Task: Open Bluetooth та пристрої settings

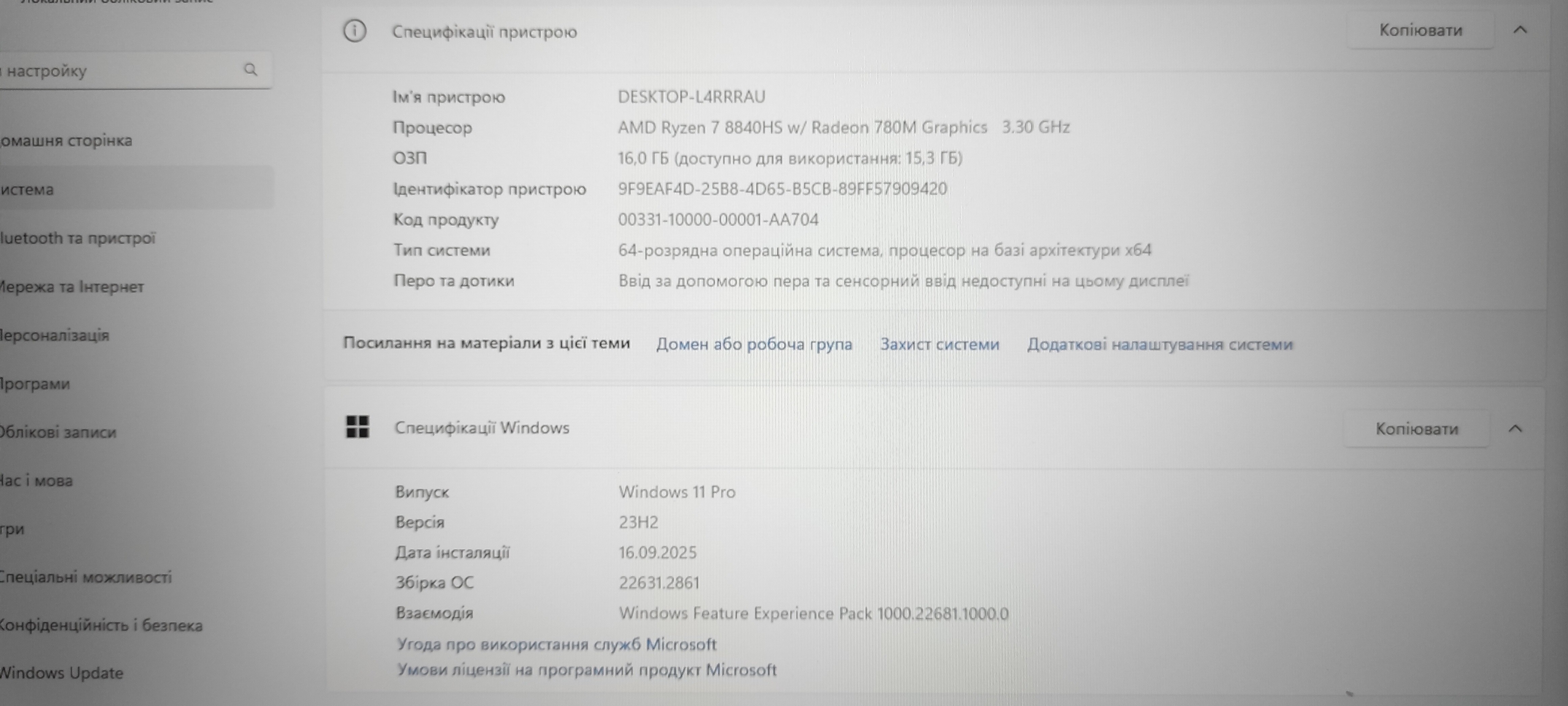Action: point(78,238)
